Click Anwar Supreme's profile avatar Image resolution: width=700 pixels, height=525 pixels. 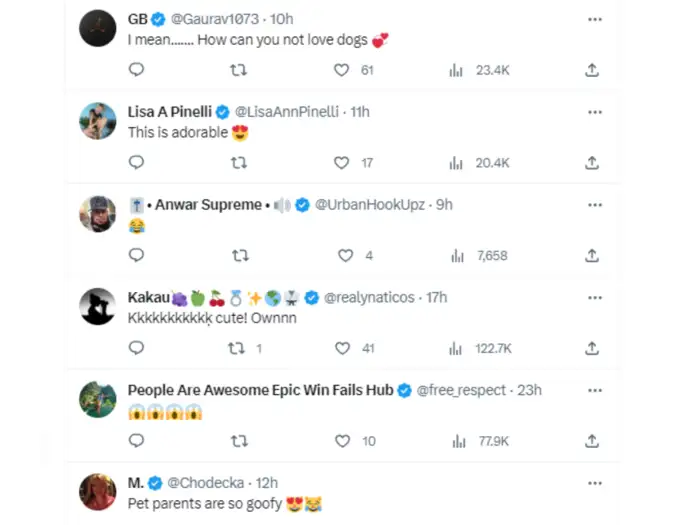coord(98,214)
